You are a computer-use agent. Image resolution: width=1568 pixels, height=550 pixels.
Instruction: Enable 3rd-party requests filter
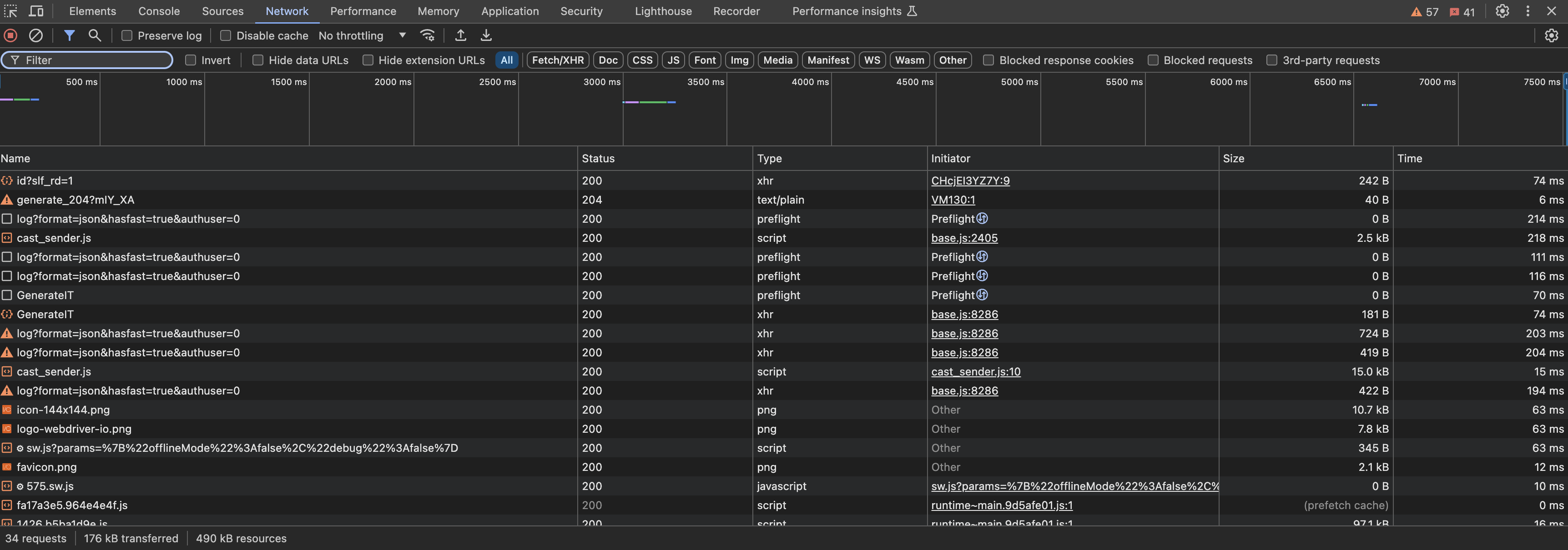click(1271, 60)
